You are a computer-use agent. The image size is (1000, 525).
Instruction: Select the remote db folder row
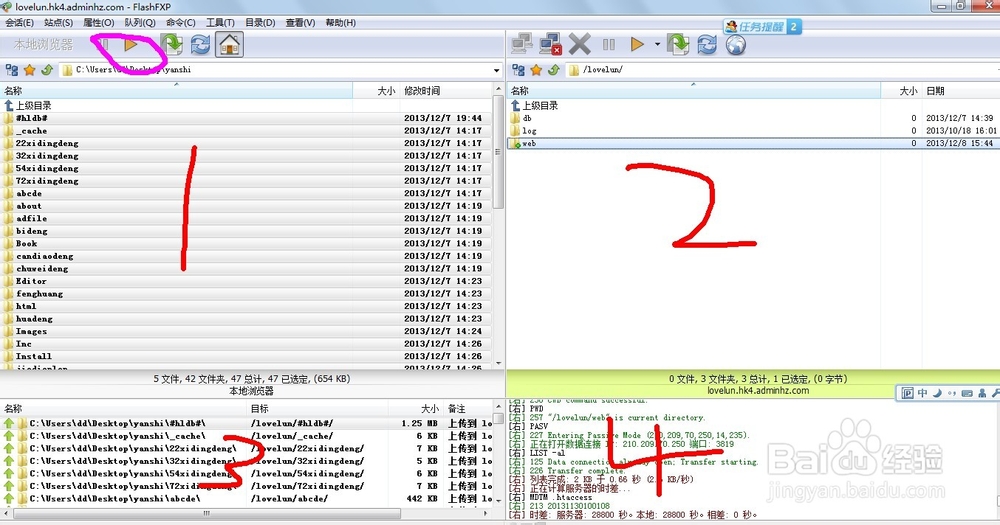[753, 118]
